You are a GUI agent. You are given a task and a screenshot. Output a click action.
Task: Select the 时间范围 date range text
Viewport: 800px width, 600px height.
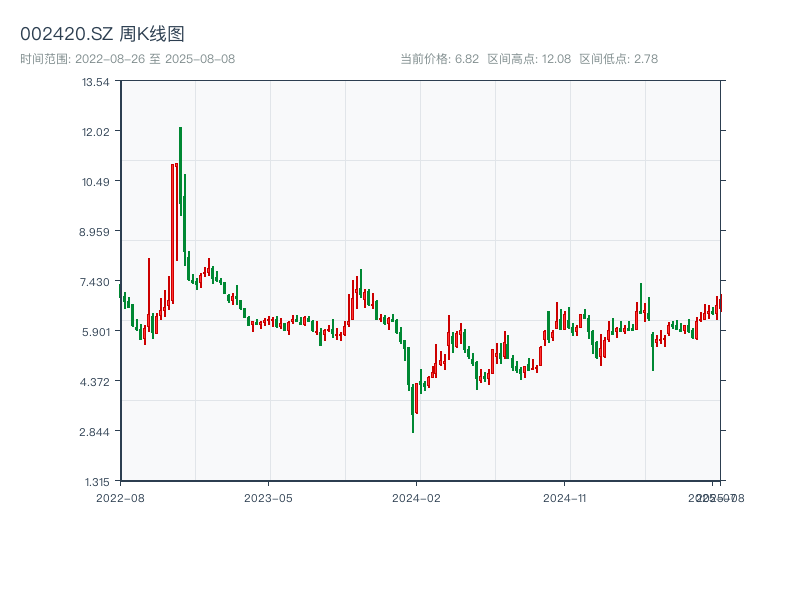tap(127, 59)
